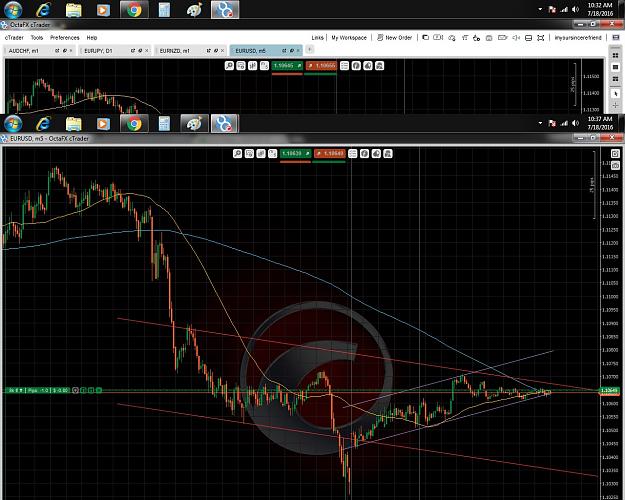Viewport: 625px width, 500px height.
Task: Toggle the pin on EURNZD, m1 tab
Action: (x=216, y=51)
